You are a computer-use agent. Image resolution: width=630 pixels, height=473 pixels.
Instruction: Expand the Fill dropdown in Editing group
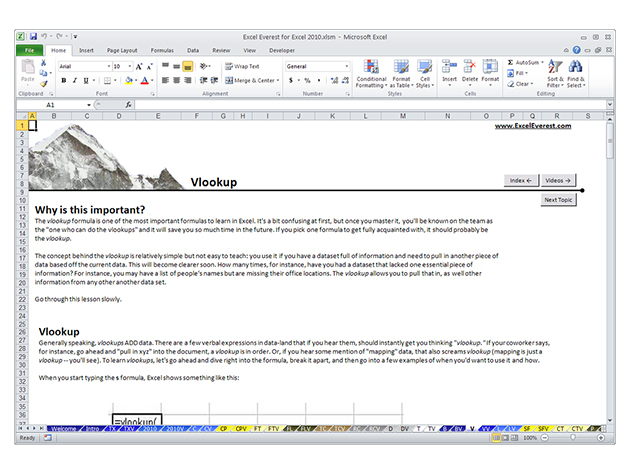click(526, 73)
